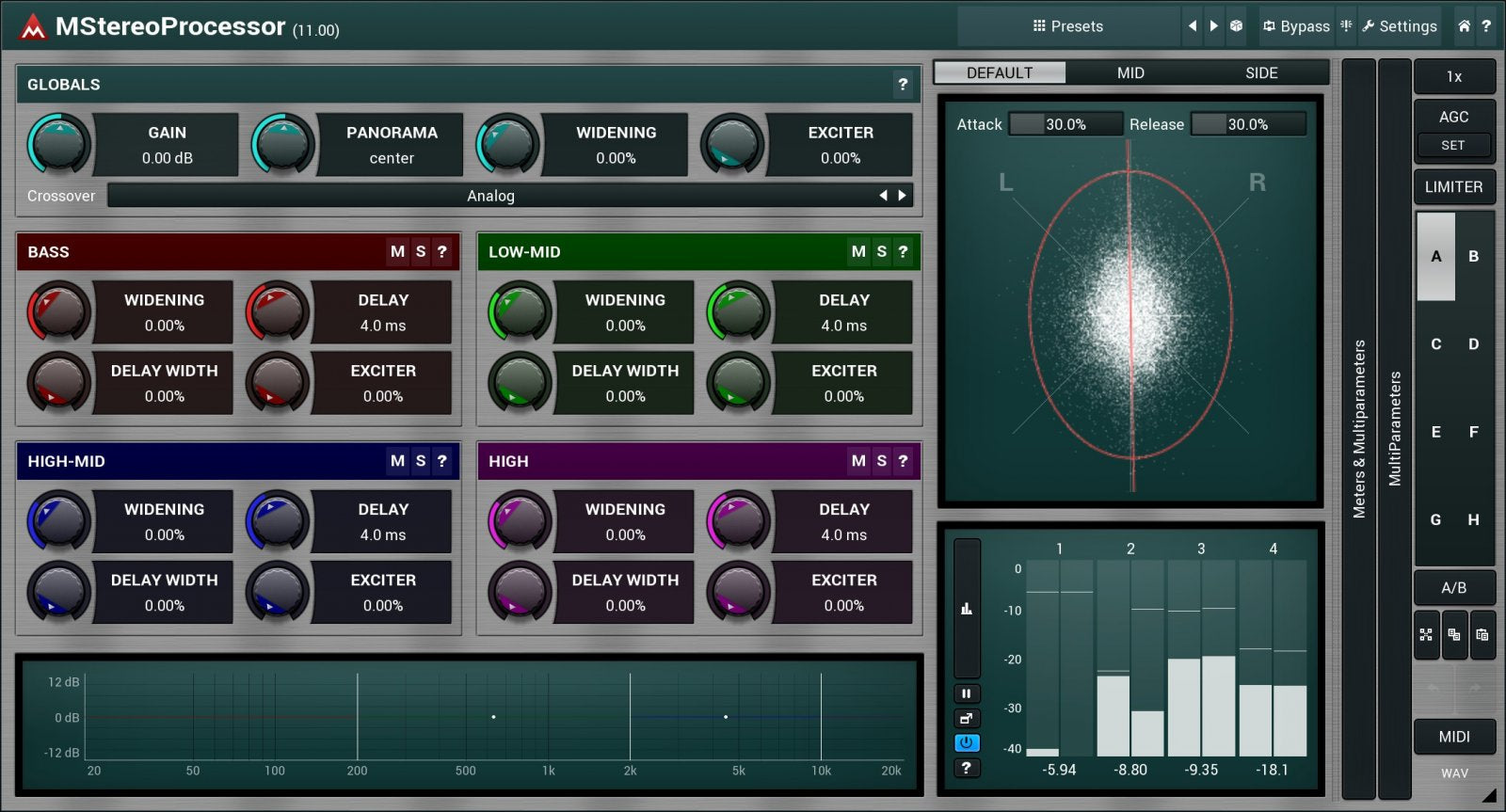Enable the LIMITER button

tap(1454, 186)
